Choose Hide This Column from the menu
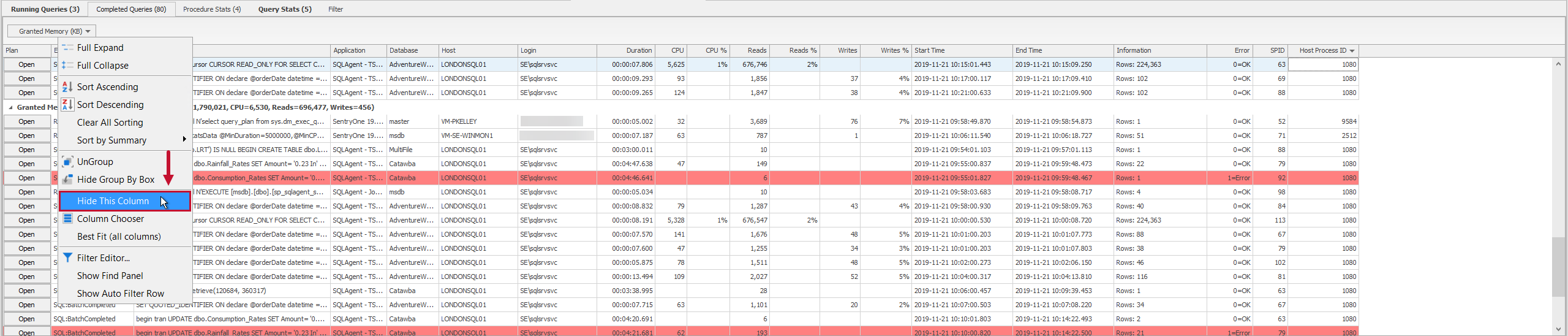The width and height of the screenshot is (1568, 336). (x=113, y=201)
